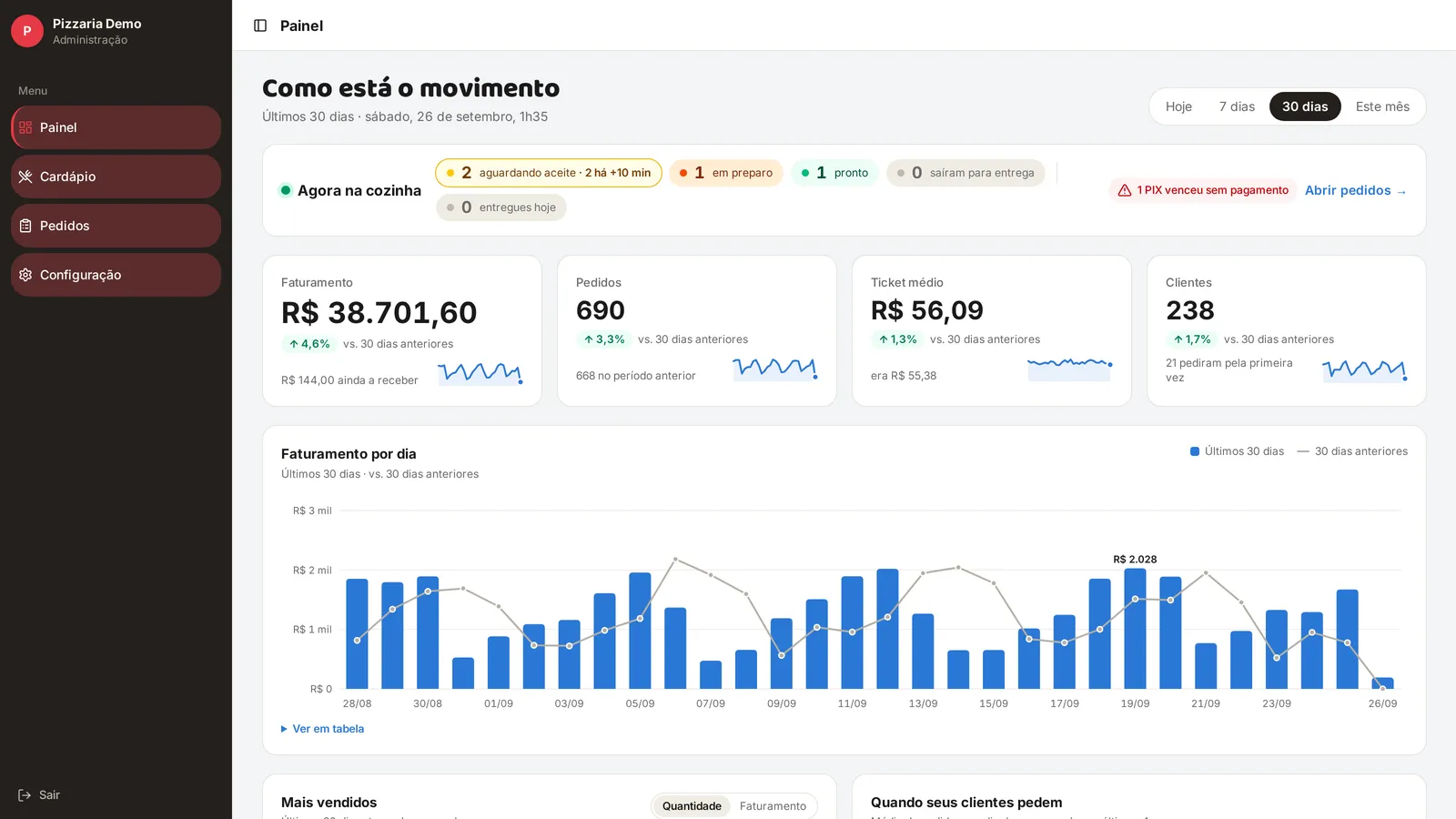Click the Configuração gear icon

(x=25, y=275)
